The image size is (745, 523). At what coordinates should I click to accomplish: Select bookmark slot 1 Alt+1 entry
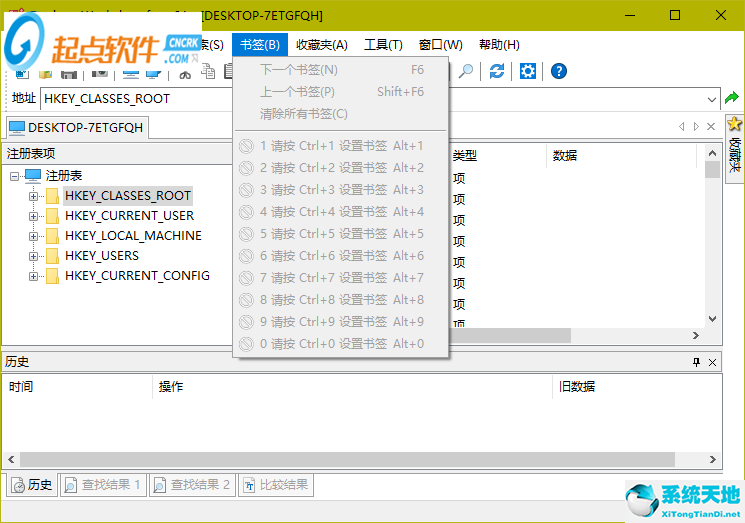pyautogui.click(x=341, y=146)
